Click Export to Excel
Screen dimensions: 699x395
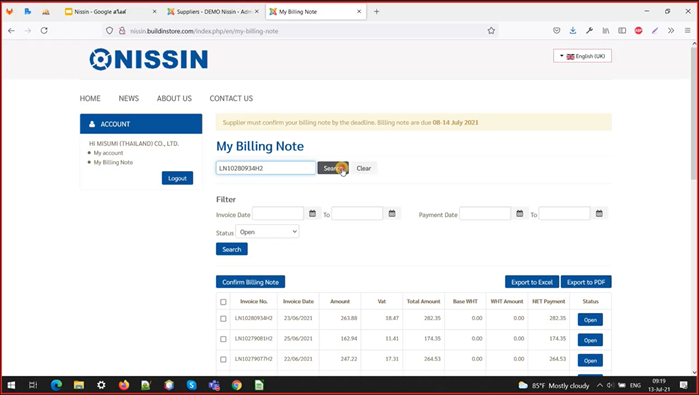point(532,282)
